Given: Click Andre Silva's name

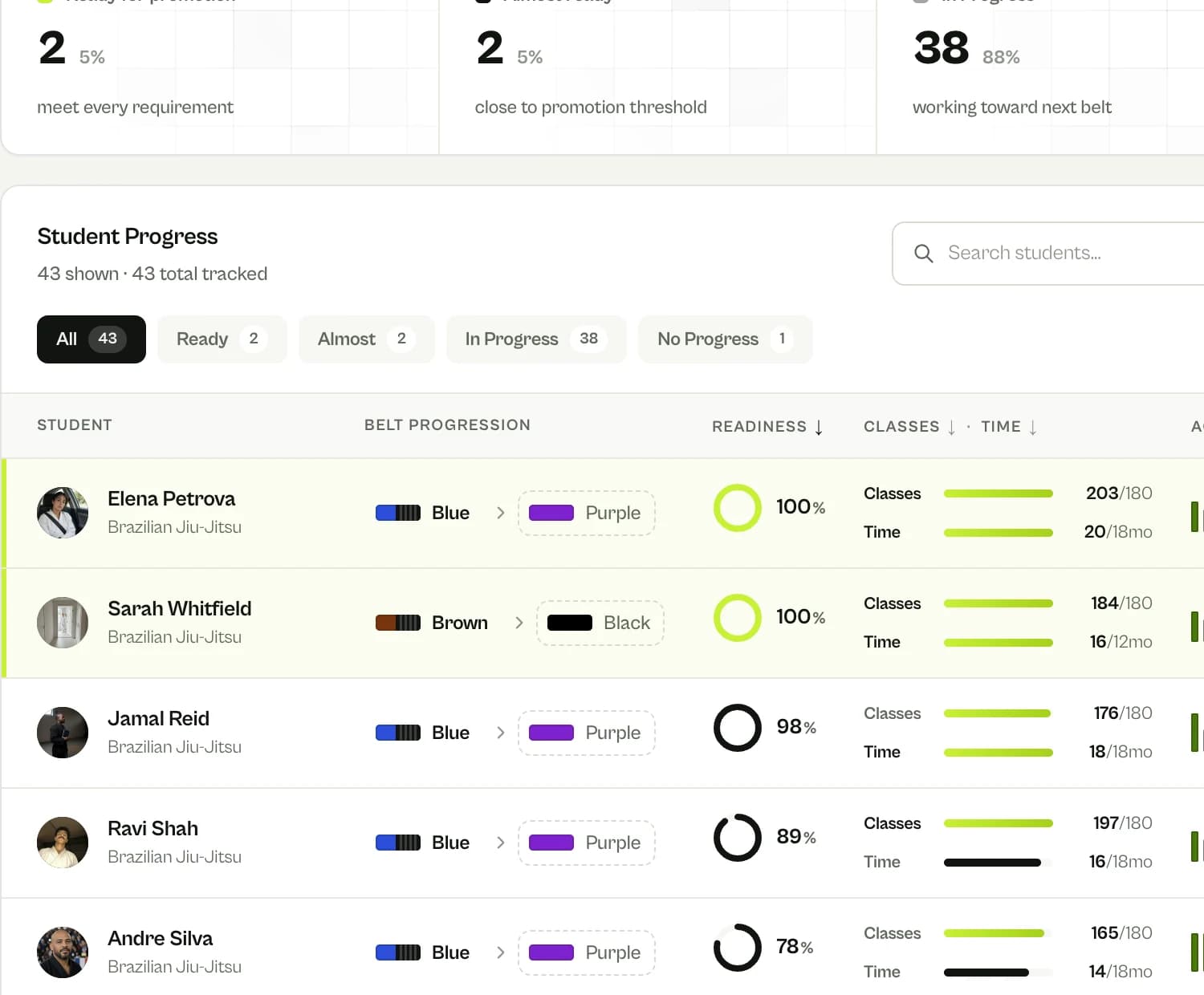Looking at the screenshot, I should click(161, 939).
